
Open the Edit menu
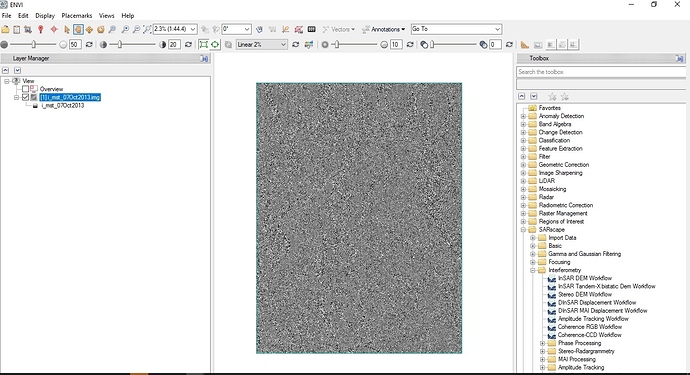pos(23,15)
